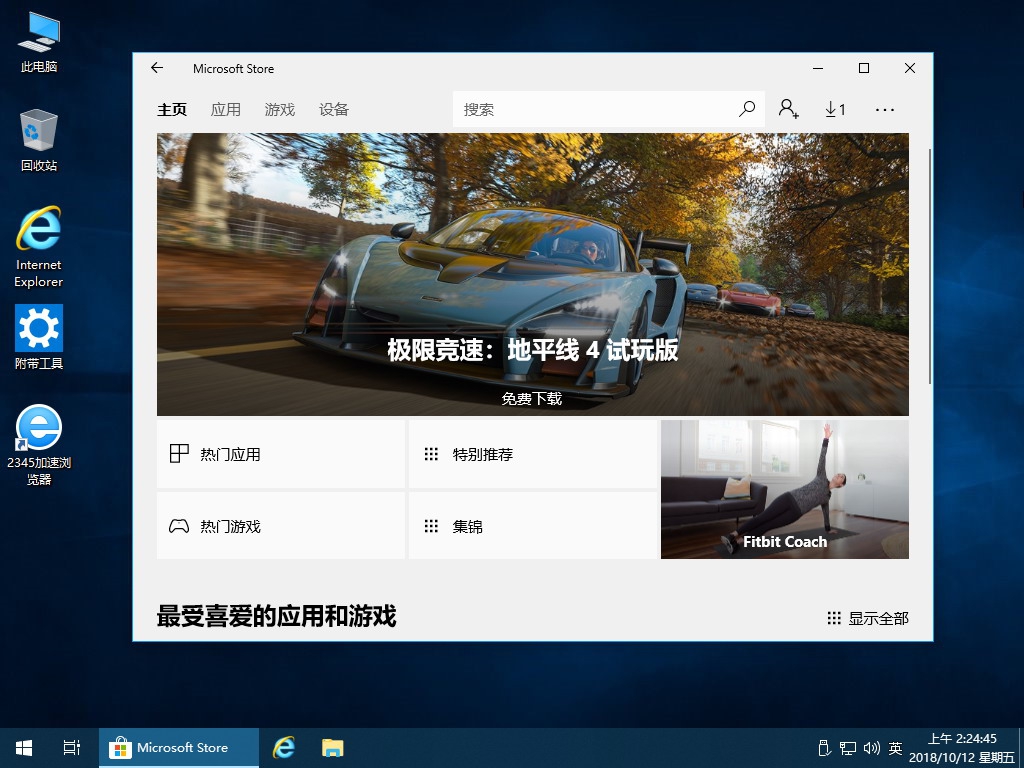
Task: Go back using the Store back arrow
Action: pos(157,68)
